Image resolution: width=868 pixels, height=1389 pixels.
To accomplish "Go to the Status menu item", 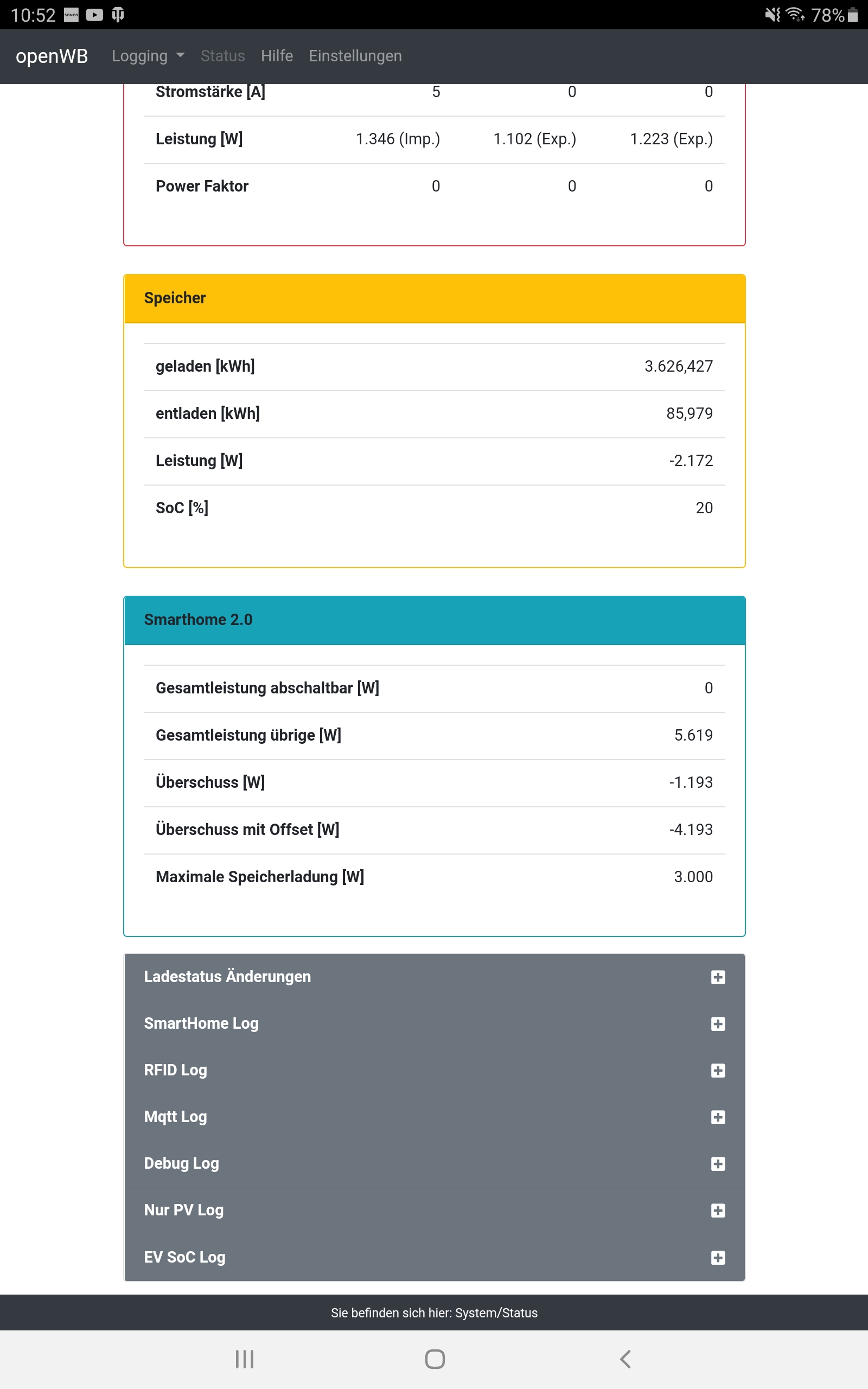I will 223,56.
